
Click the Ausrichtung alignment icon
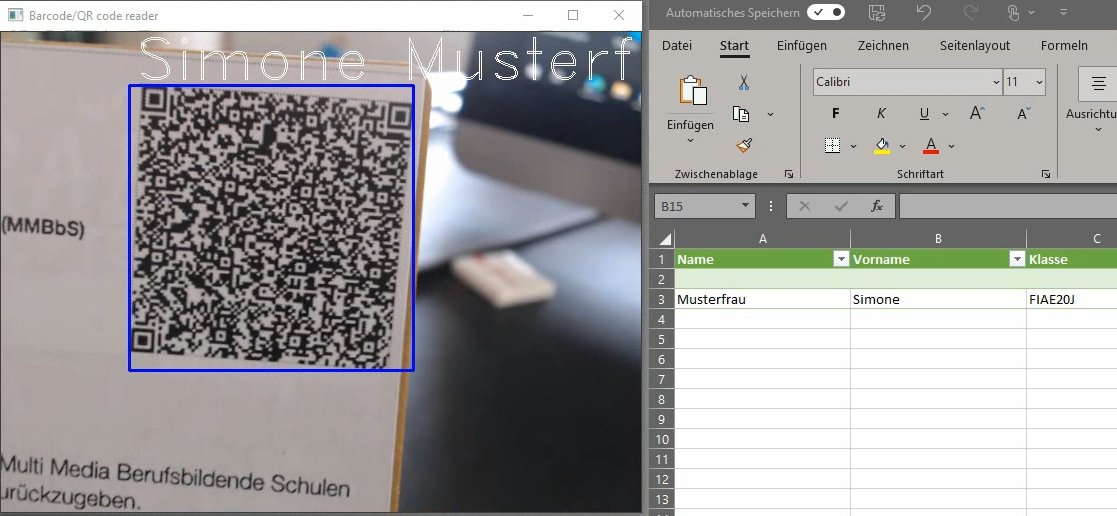click(1098, 83)
